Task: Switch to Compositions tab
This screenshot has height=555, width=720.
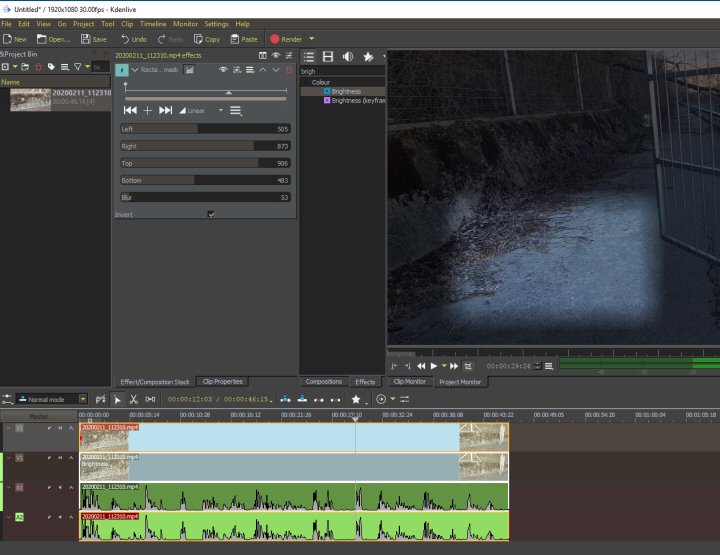Action: coord(324,381)
